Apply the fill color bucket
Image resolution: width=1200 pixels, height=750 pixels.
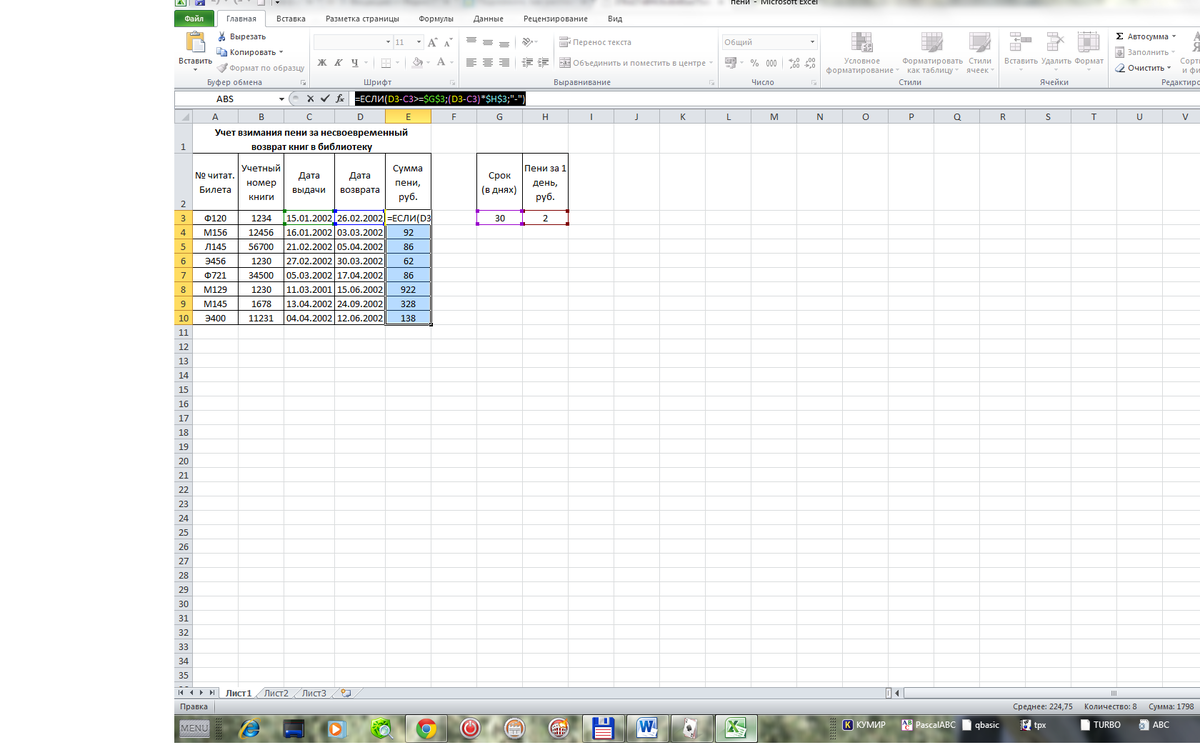click(418, 62)
